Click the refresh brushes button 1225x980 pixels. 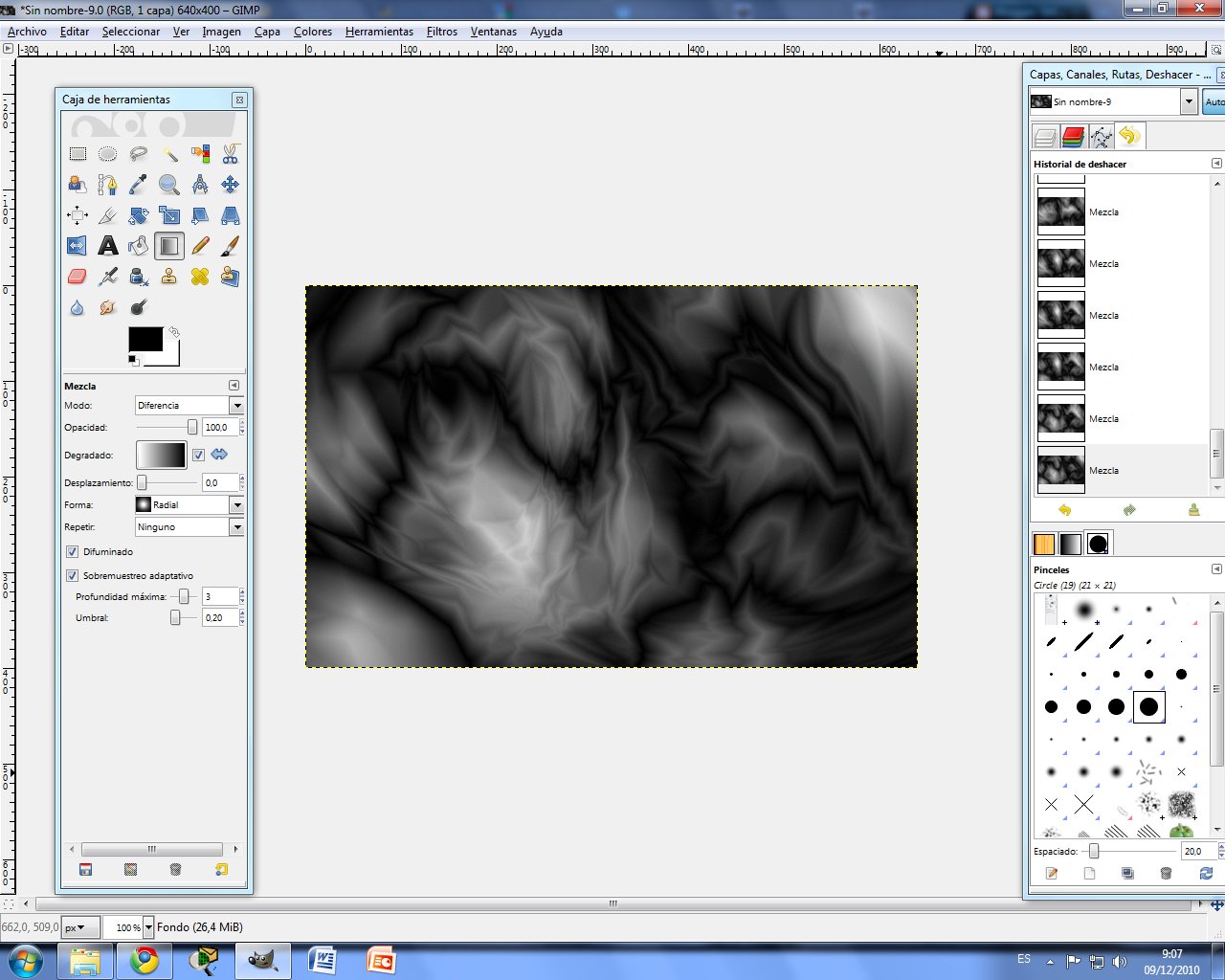tap(1204, 874)
